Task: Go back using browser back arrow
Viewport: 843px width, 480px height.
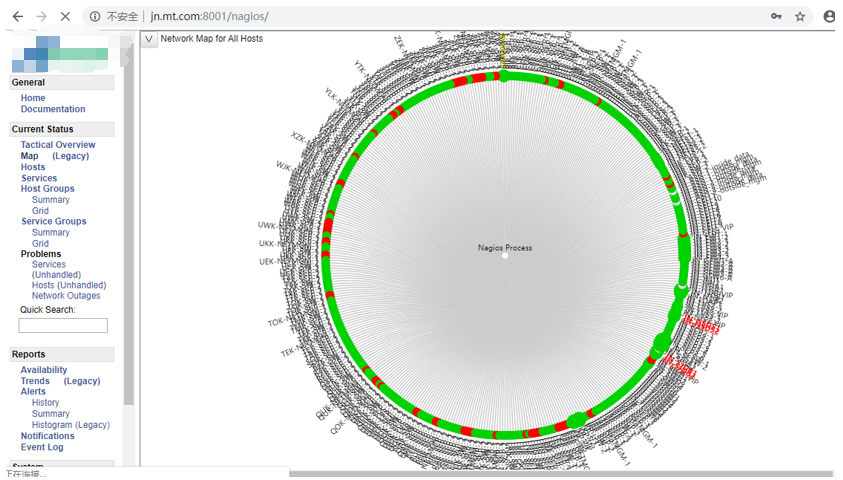Action: (x=18, y=17)
